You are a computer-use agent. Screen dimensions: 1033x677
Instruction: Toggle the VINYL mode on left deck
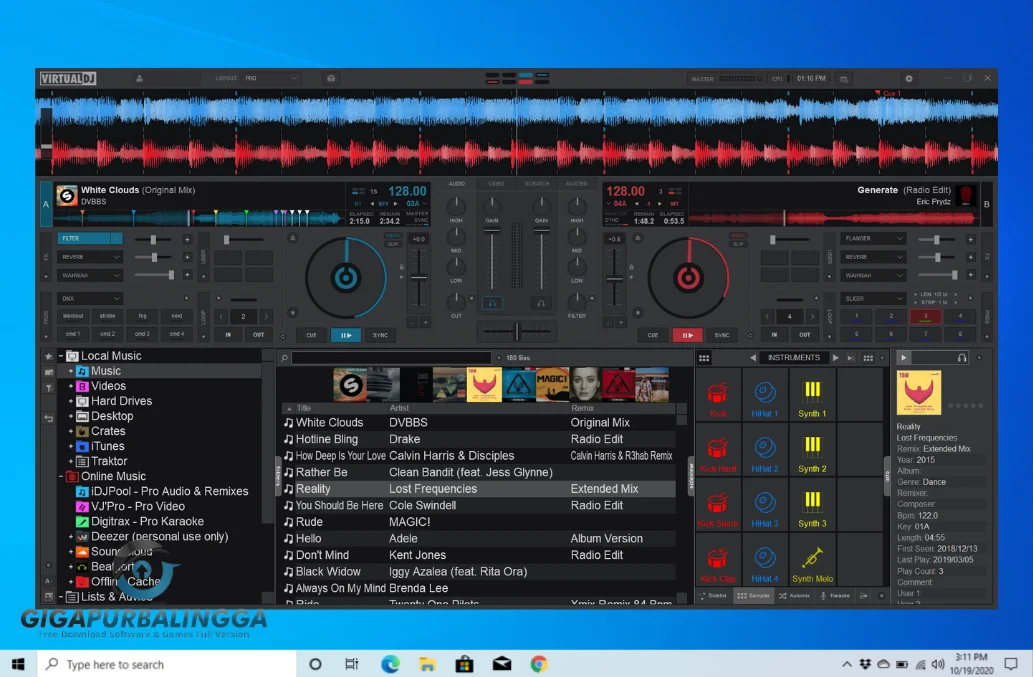pyautogui.click(x=394, y=236)
